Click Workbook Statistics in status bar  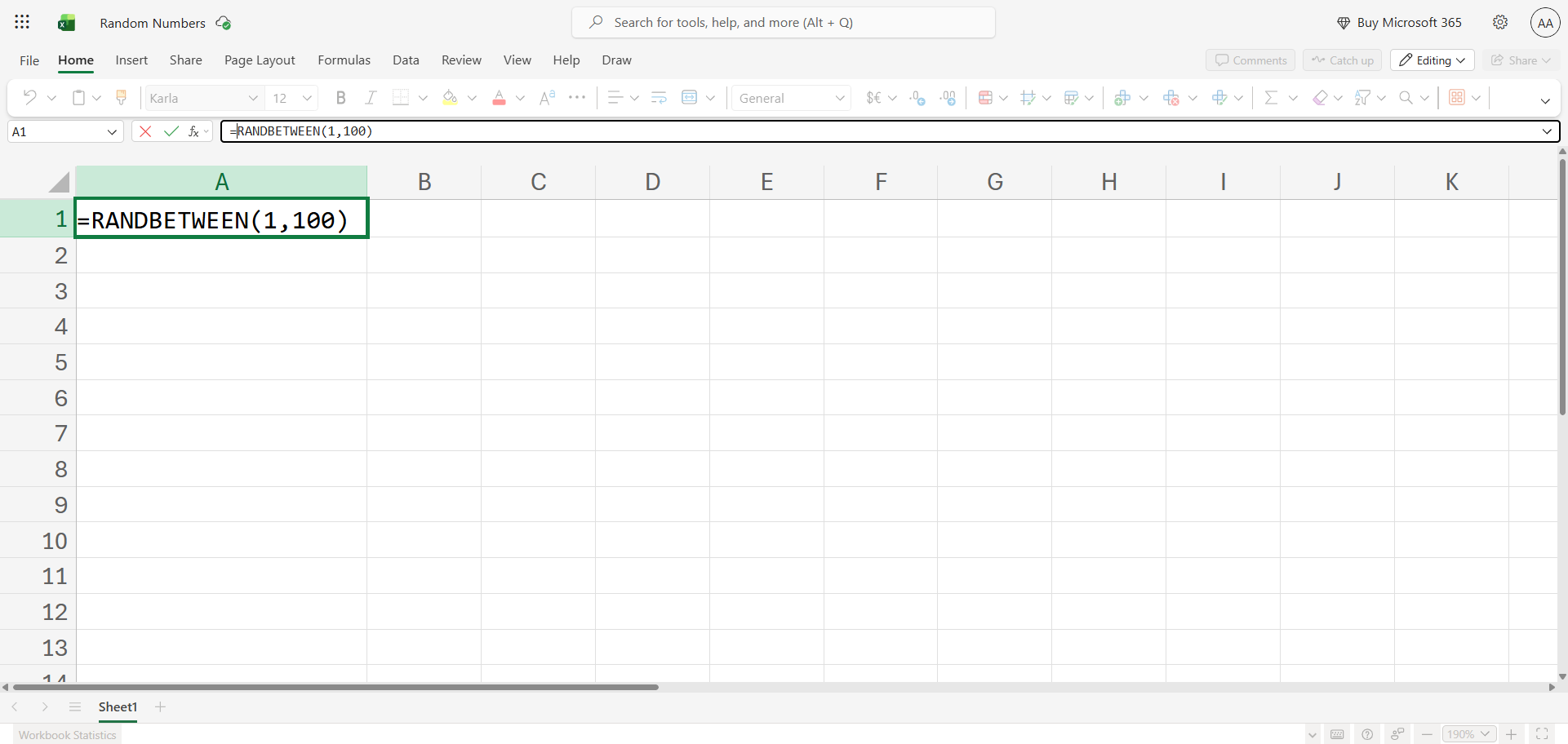pos(68,735)
